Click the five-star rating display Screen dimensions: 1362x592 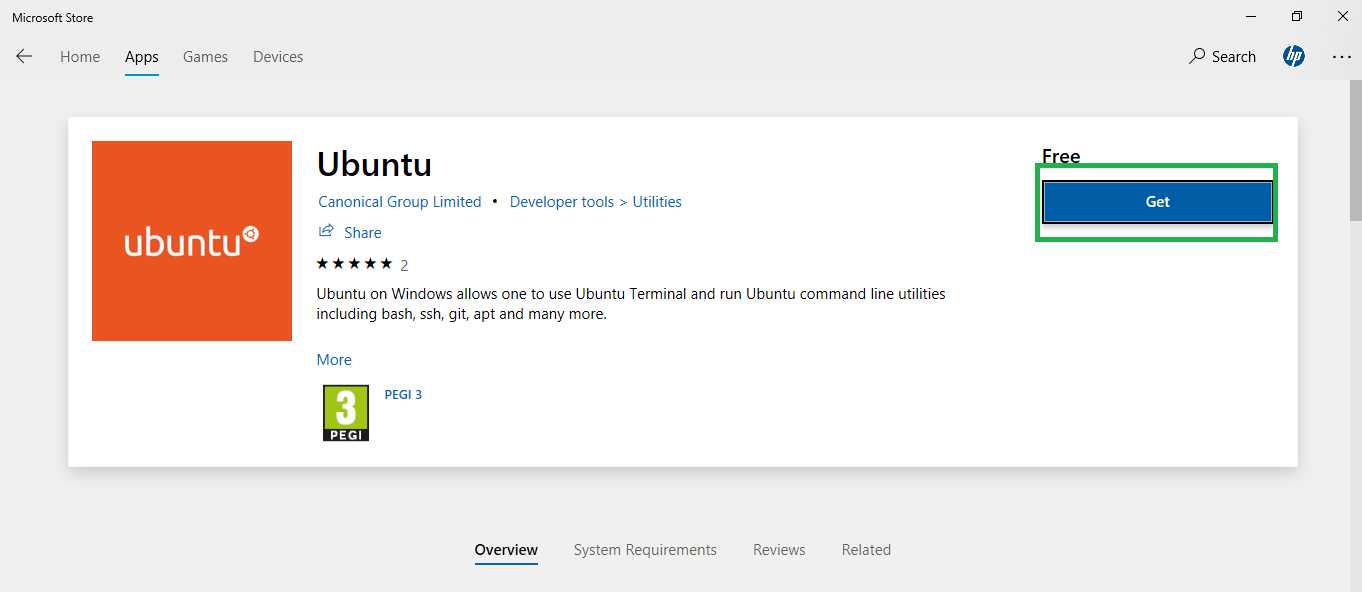[x=354, y=264]
